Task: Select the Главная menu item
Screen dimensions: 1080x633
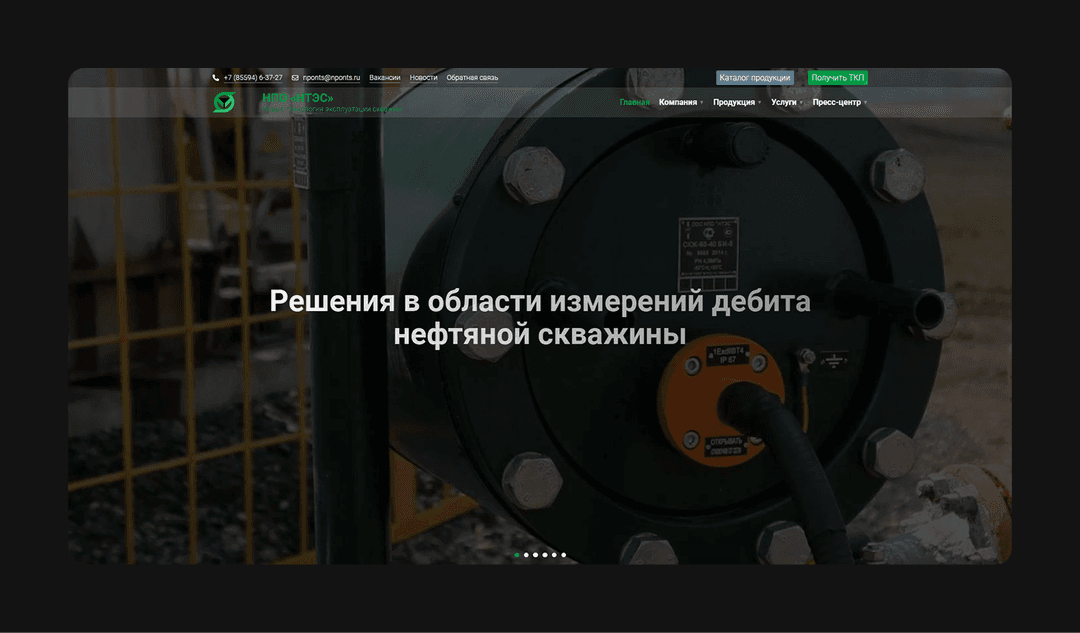Action: (x=634, y=103)
